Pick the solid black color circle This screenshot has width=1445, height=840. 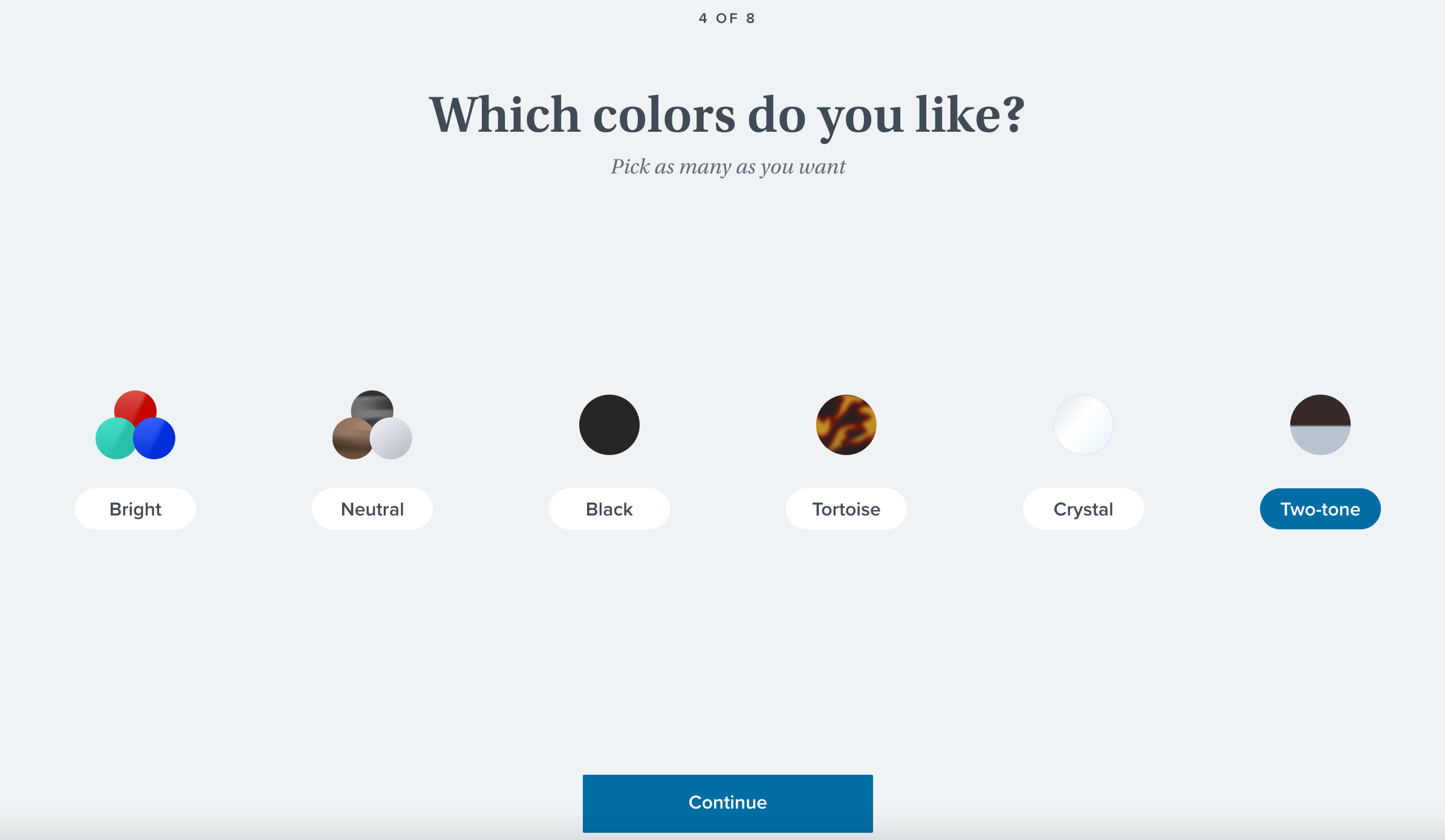click(609, 425)
